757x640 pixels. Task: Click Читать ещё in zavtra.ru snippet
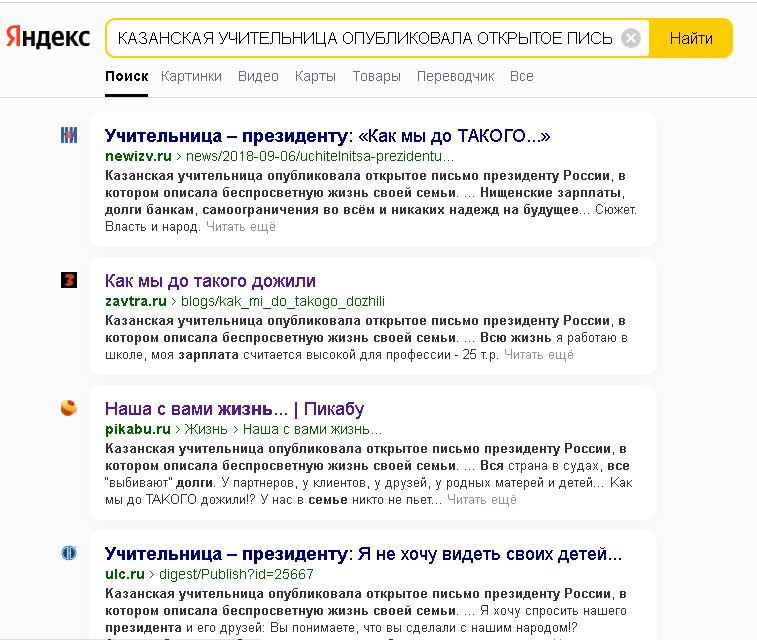pos(539,355)
